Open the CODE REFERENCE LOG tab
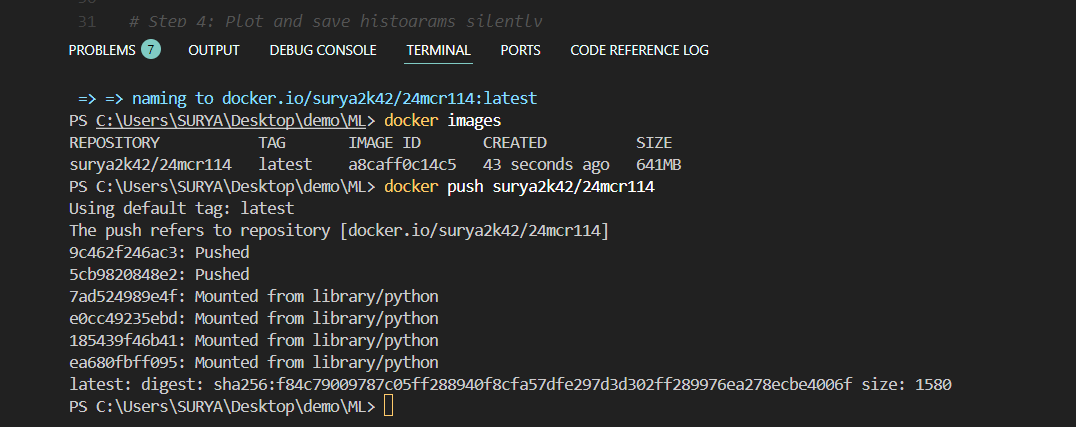The width and height of the screenshot is (1076, 427). click(x=640, y=50)
